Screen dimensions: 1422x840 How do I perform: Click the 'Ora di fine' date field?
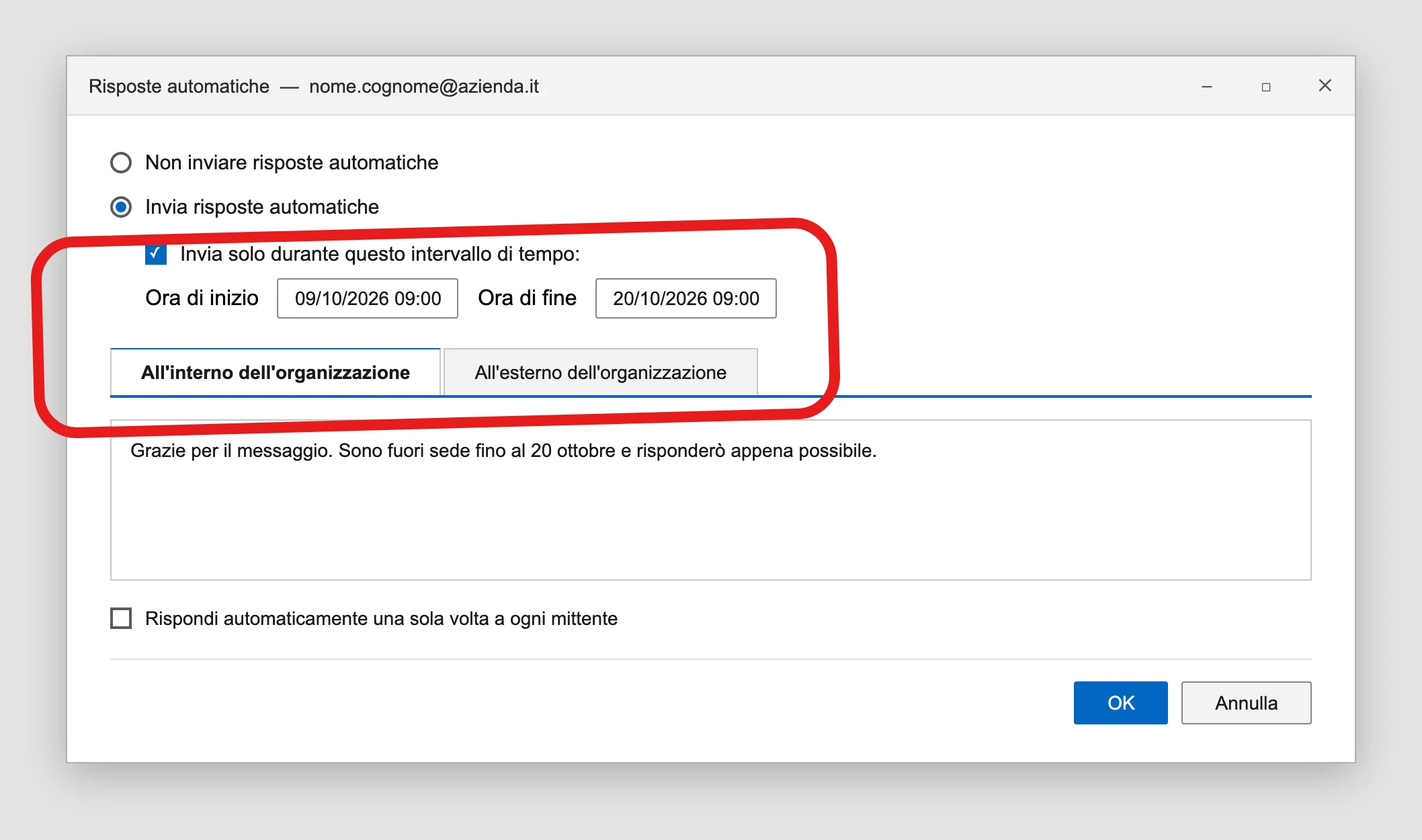click(x=686, y=298)
